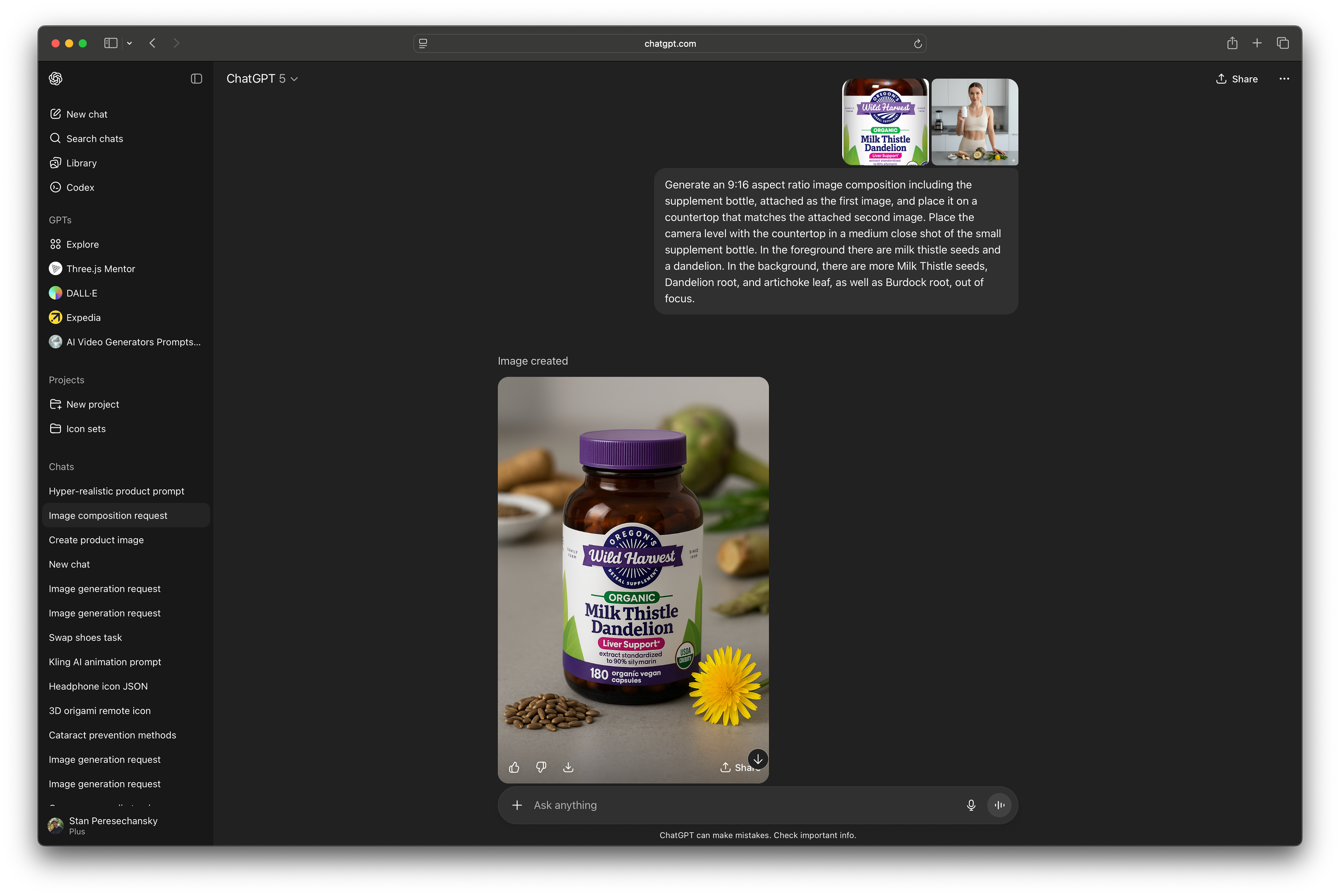
Task: Click the plus attach icon in prompt box
Action: (517, 805)
